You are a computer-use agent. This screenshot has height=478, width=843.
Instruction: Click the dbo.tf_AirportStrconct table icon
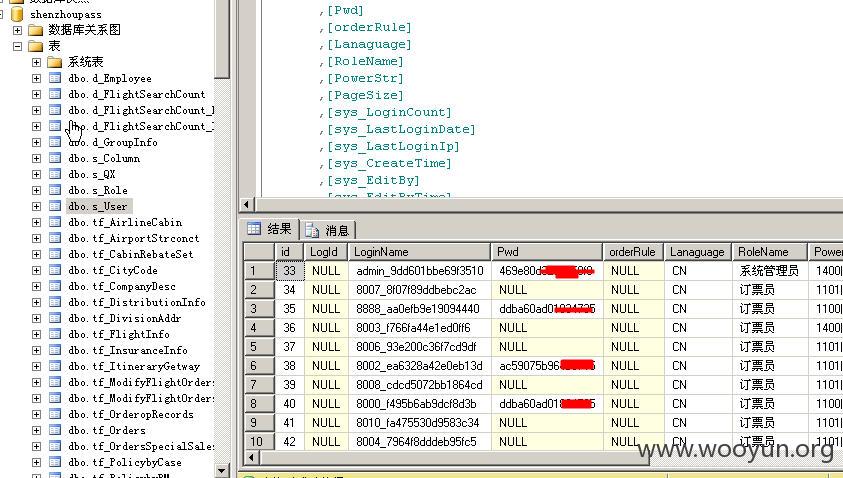point(55,238)
